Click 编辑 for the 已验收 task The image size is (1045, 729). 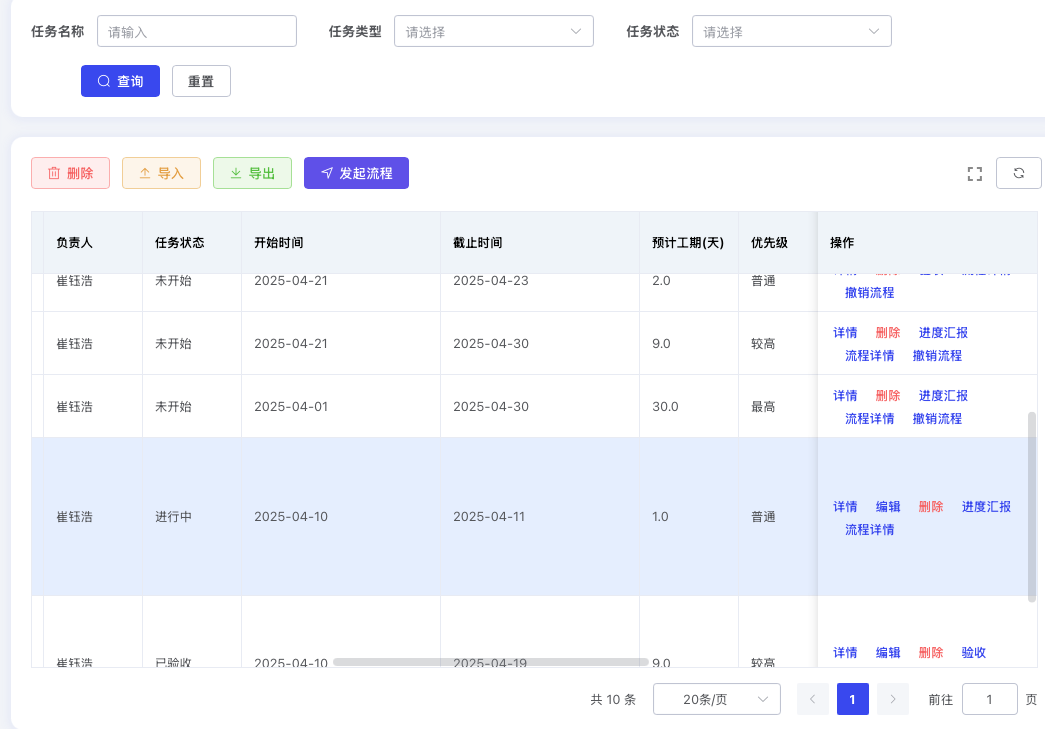click(888, 652)
